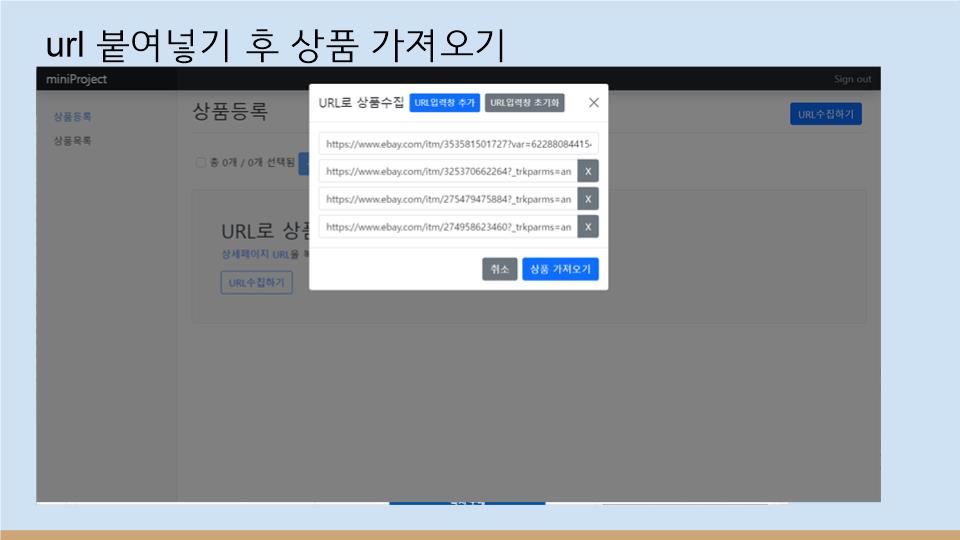Remove the 275479475884 URL row with X

588,199
